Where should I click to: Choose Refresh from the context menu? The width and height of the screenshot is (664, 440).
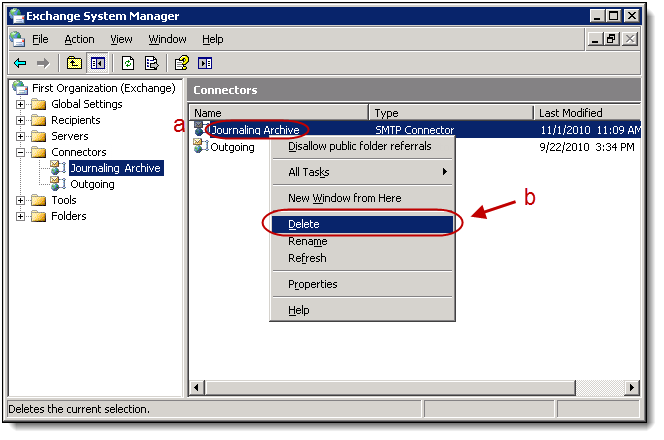pos(362,258)
